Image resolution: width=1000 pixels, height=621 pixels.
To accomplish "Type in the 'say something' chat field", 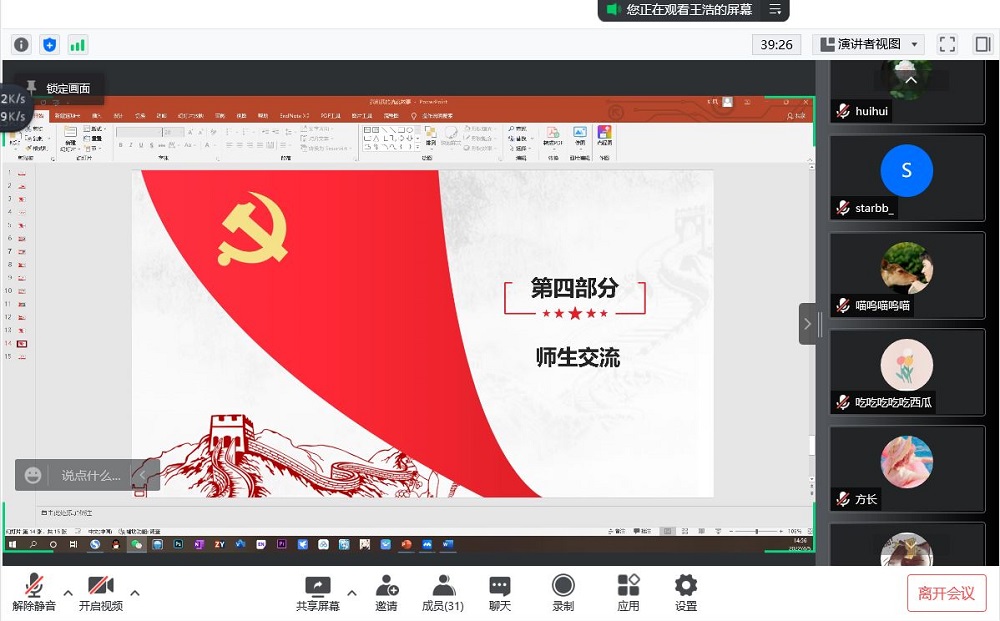I will [90, 475].
